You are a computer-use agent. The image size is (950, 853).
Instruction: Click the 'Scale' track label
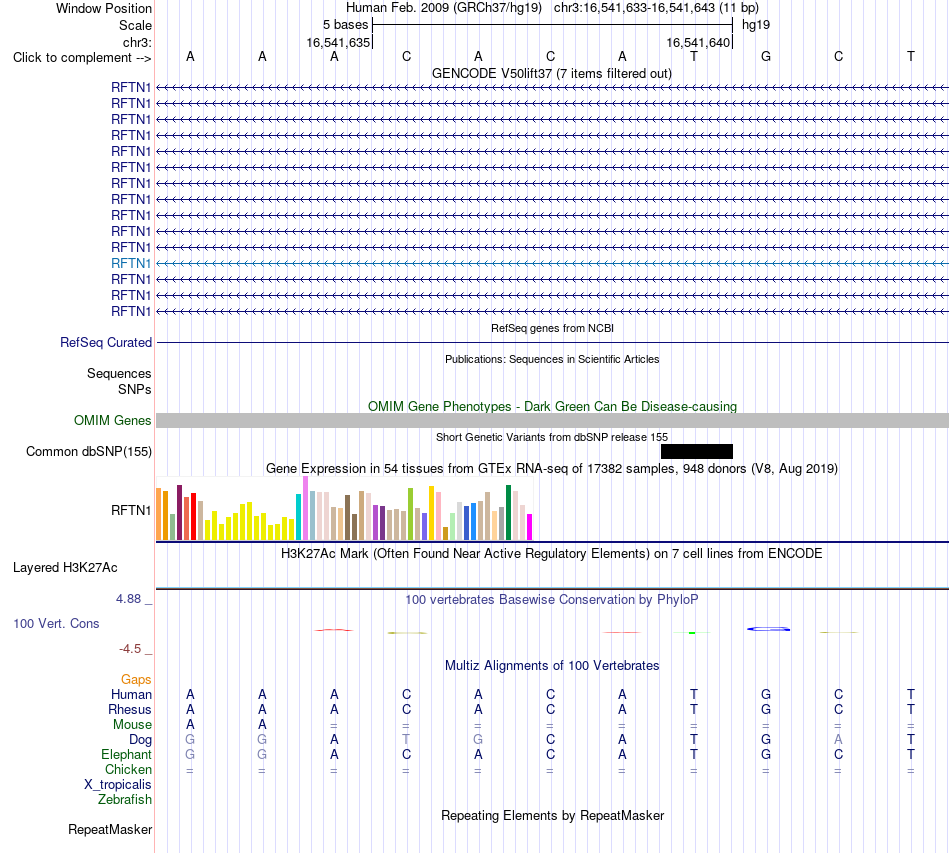click(135, 25)
